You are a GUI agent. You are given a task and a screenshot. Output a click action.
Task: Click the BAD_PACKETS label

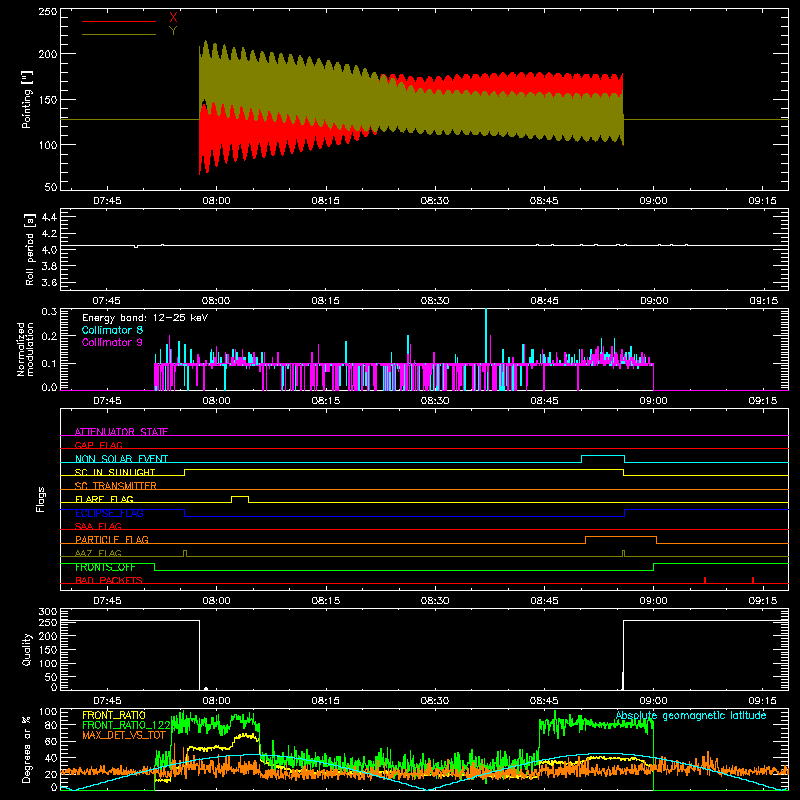109,580
